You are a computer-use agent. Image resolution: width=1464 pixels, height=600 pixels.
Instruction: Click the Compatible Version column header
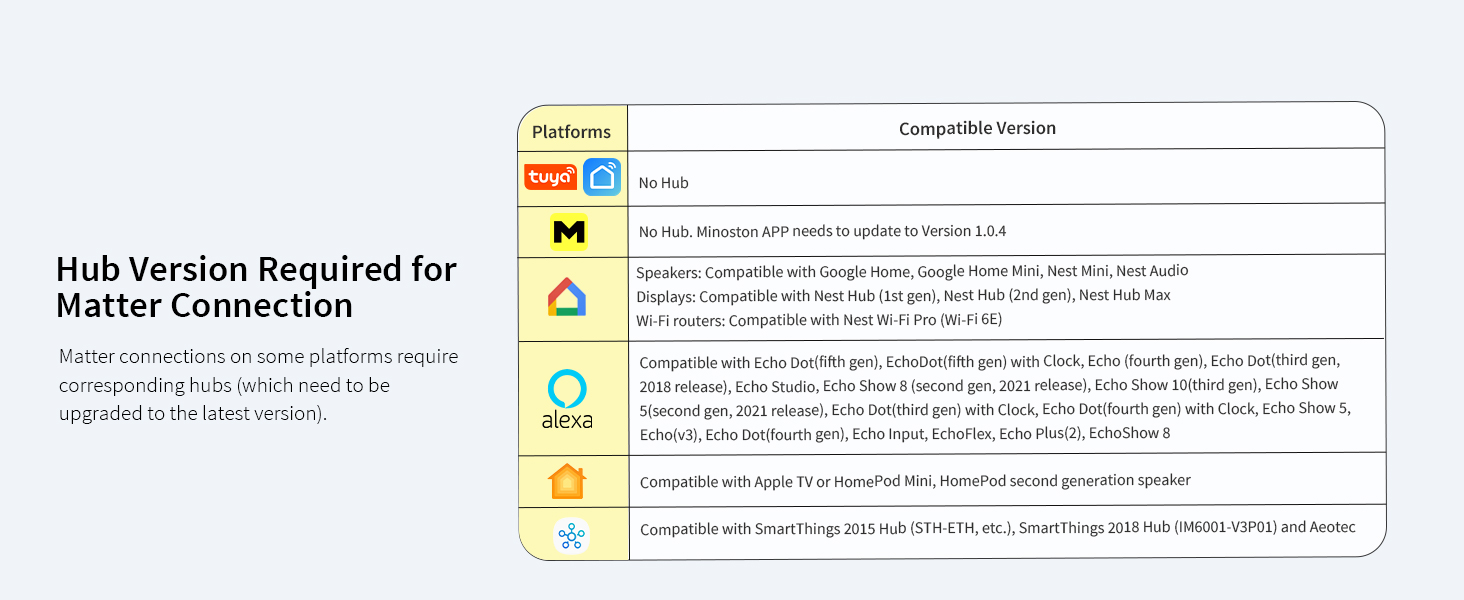[977, 128]
